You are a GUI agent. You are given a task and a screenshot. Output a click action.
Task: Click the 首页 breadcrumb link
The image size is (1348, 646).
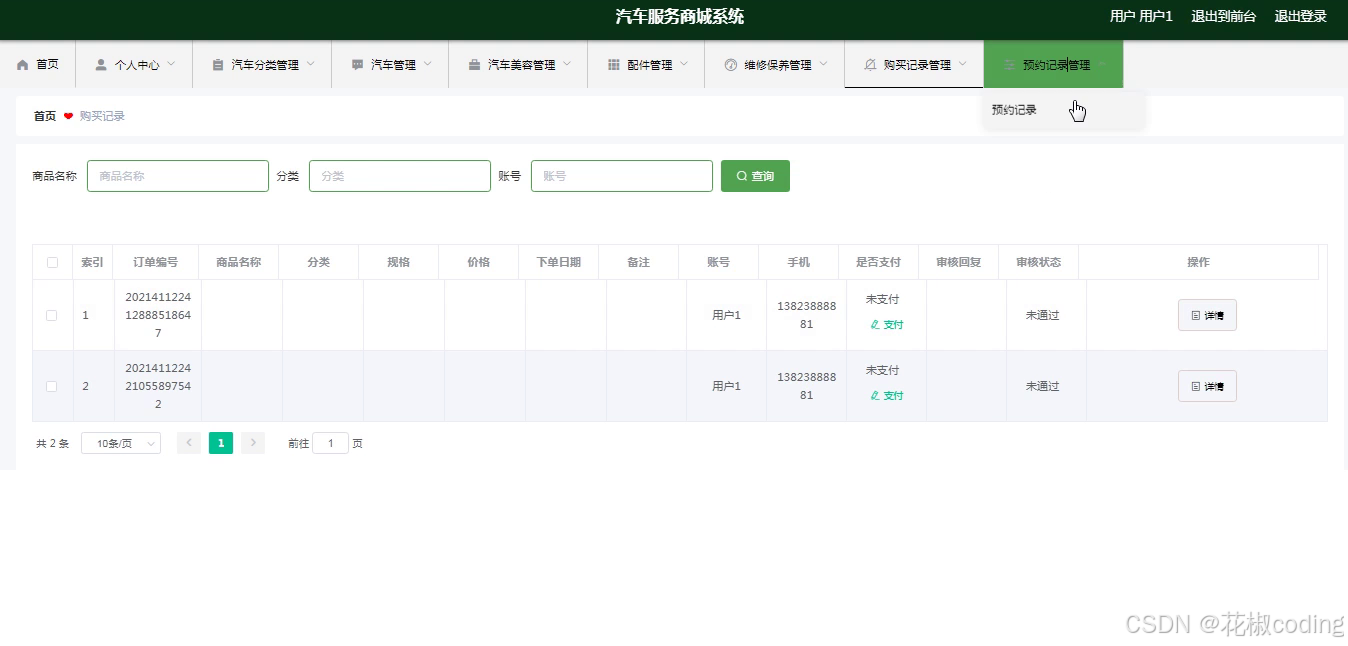pos(45,116)
